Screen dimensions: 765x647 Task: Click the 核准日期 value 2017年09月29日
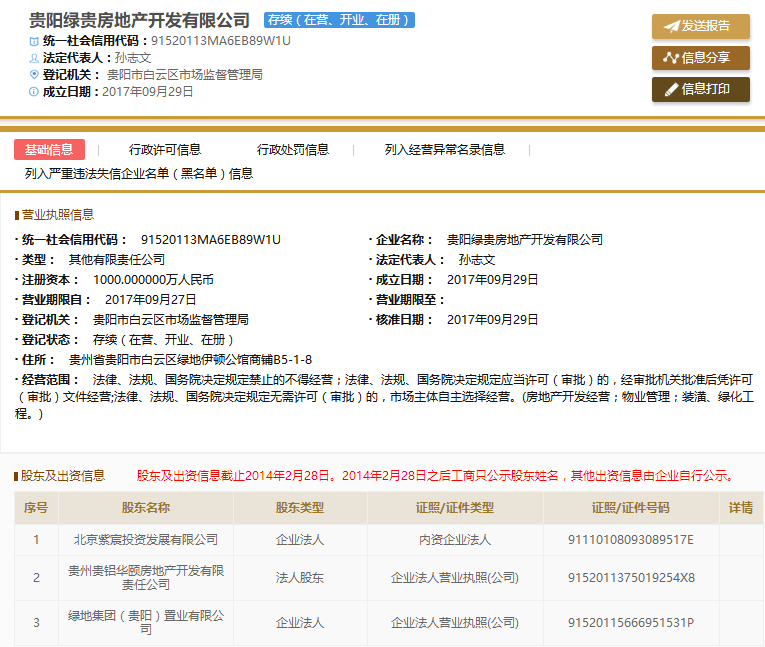492,320
